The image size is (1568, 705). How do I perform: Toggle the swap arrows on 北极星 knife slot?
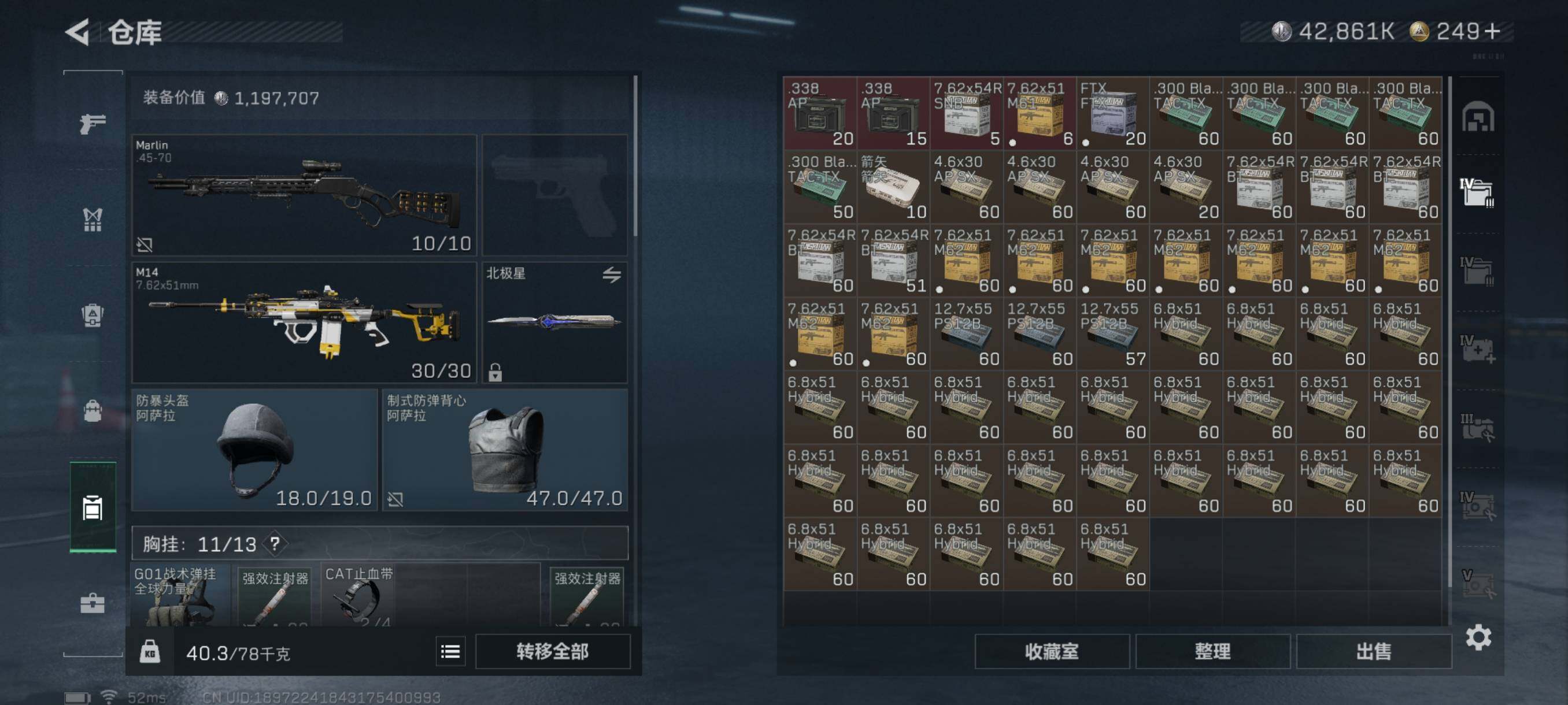point(612,275)
